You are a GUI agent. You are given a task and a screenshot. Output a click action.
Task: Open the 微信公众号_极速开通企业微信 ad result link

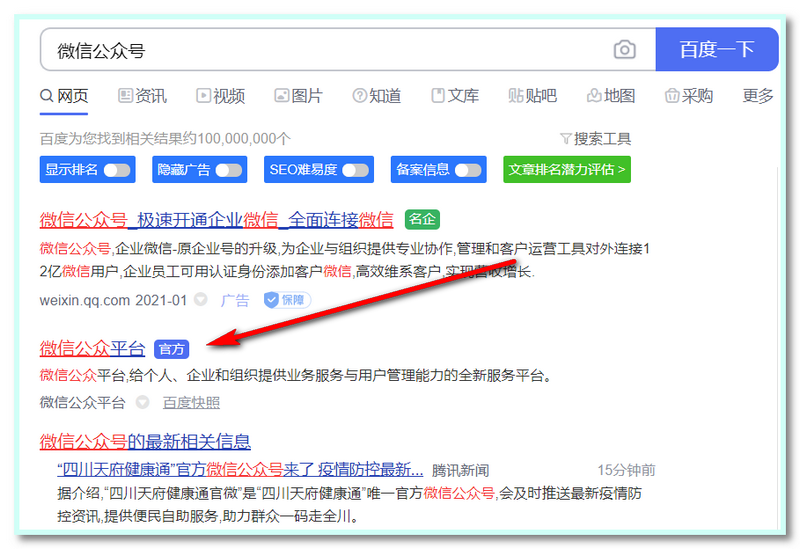click(217, 220)
